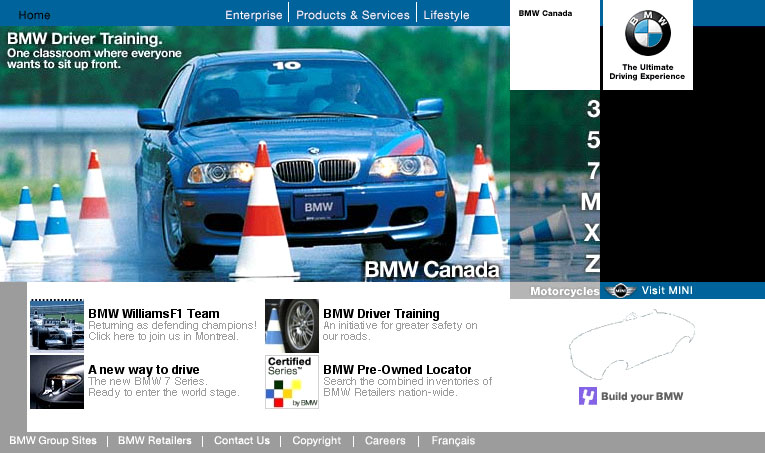765x453 pixels.
Task: Open the Motorcycles section
Action: pyautogui.click(x=564, y=291)
